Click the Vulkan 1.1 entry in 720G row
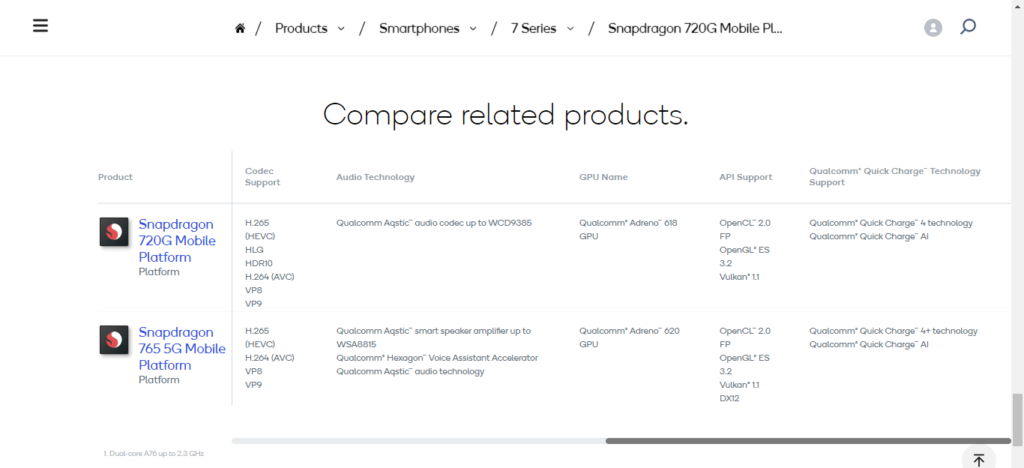Image resolution: width=1024 pixels, height=468 pixels. (740, 277)
